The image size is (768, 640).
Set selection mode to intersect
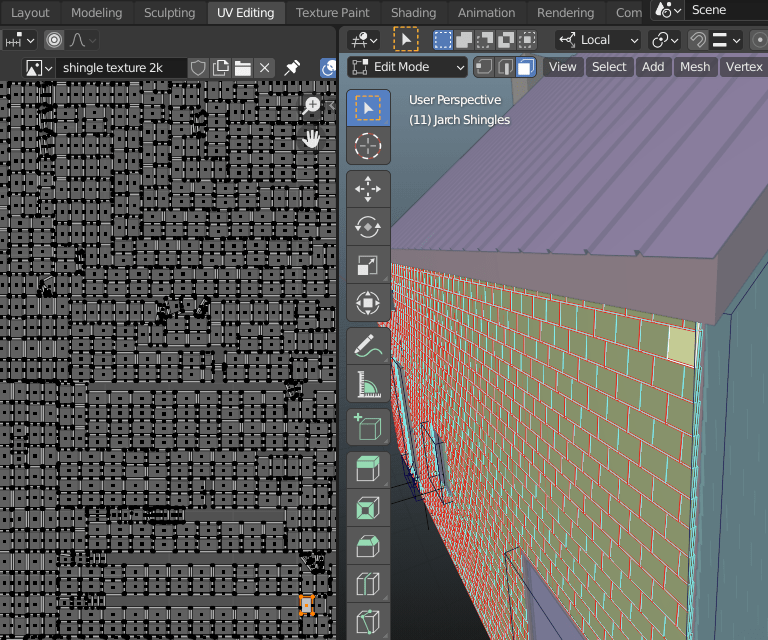(527, 40)
